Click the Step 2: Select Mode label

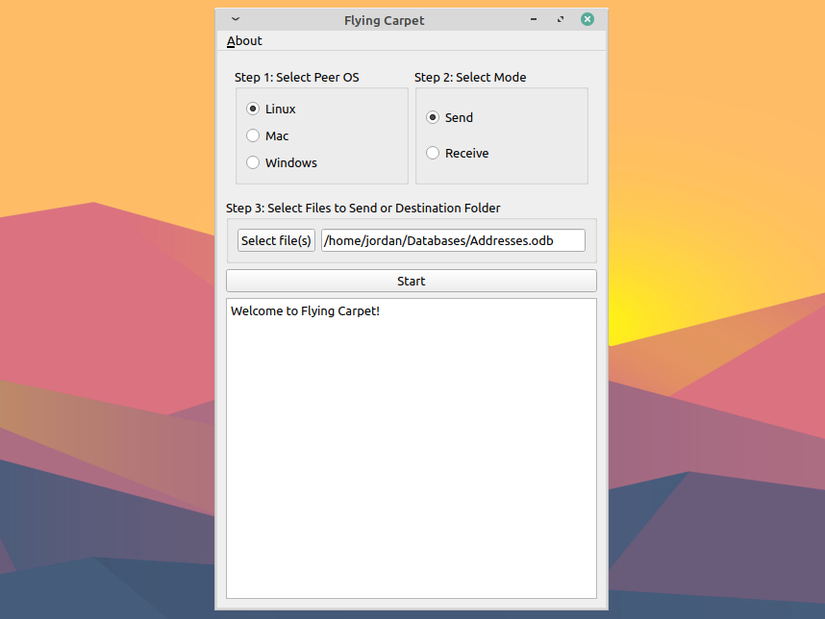pos(470,77)
